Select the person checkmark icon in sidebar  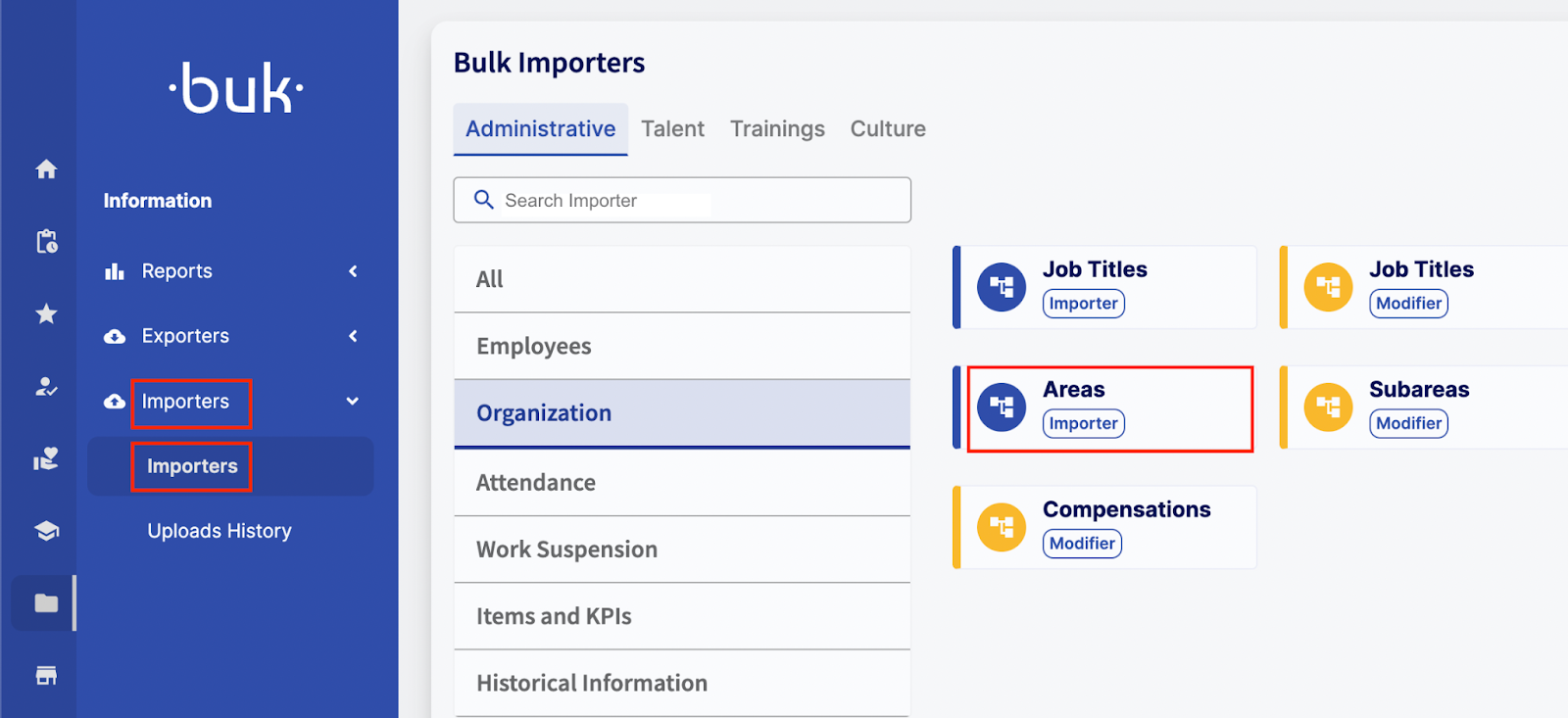tap(46, 387)
